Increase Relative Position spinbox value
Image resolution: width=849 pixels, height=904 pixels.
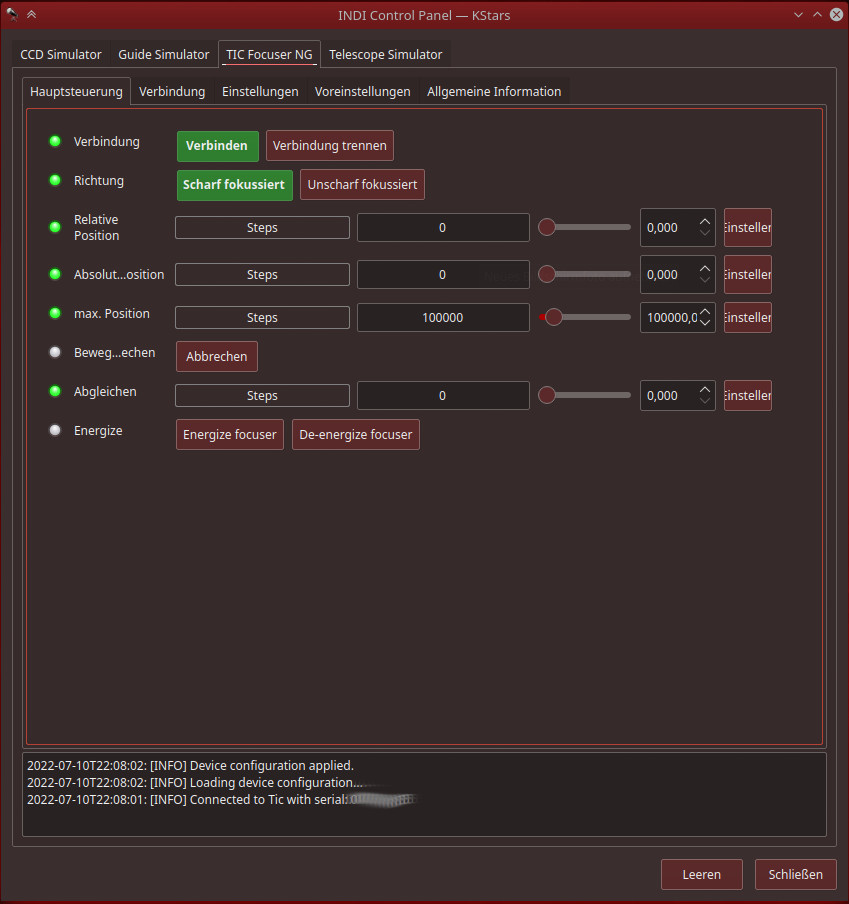(x=705, y=222)
